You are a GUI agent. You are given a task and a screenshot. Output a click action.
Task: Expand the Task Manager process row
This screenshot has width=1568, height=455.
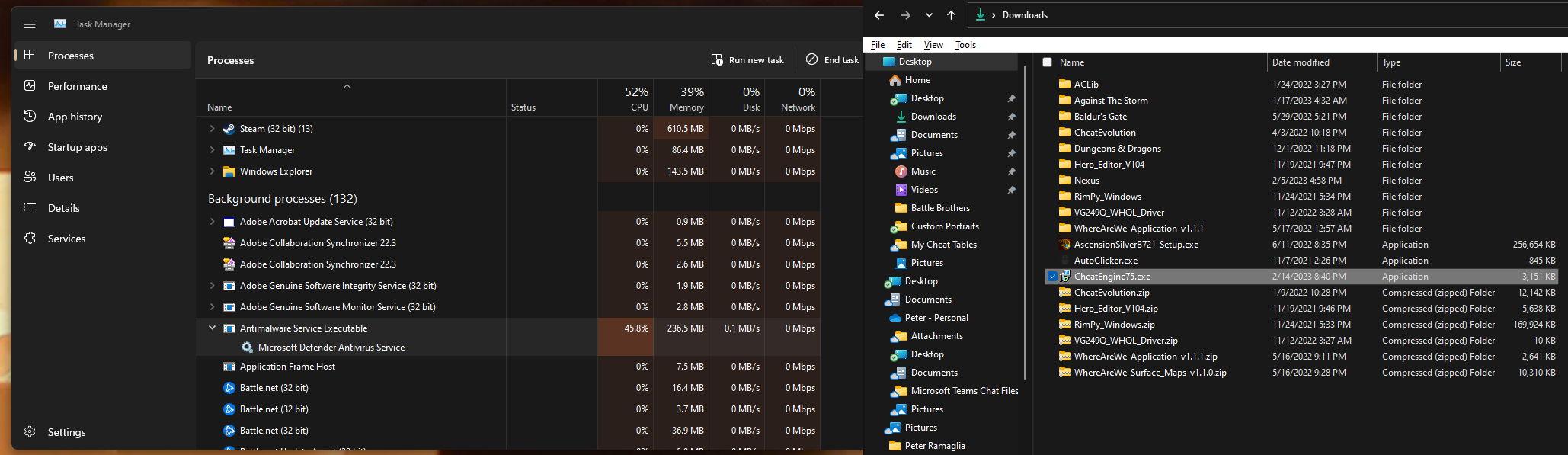click(x=212, y=150)
